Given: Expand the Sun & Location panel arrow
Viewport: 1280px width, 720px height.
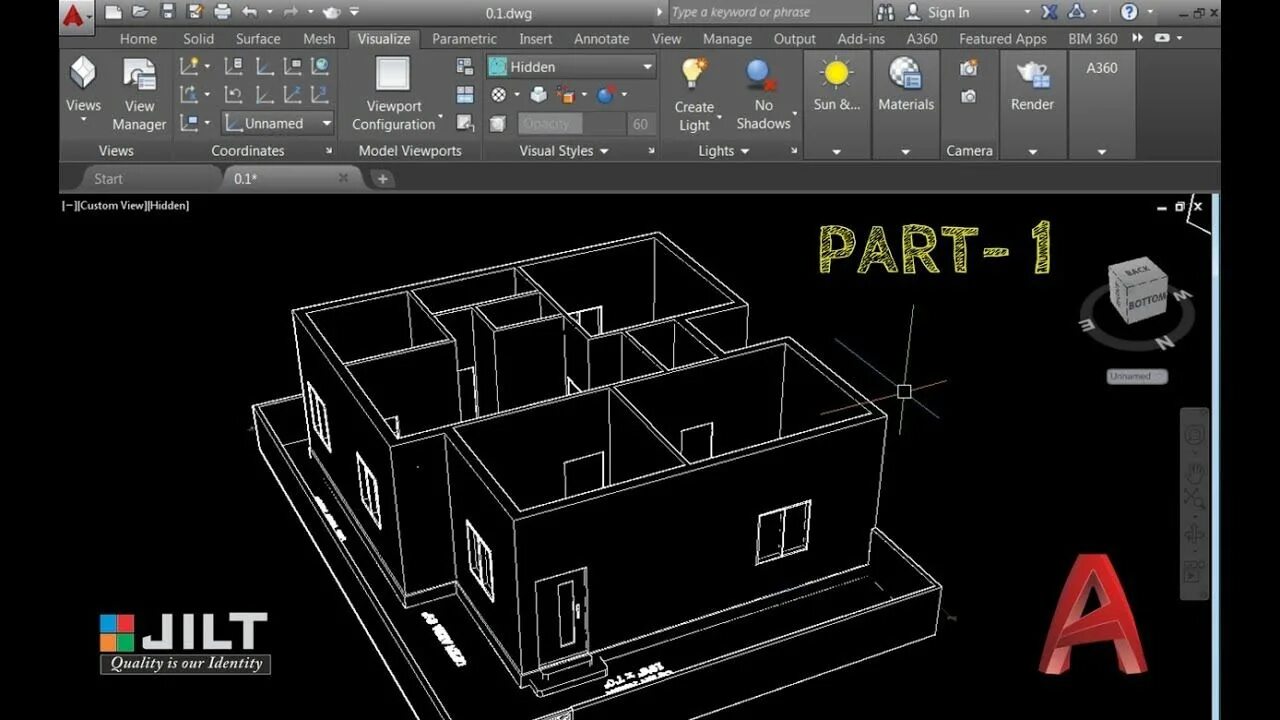Looking at the screenshot, I should coord(836,152).
